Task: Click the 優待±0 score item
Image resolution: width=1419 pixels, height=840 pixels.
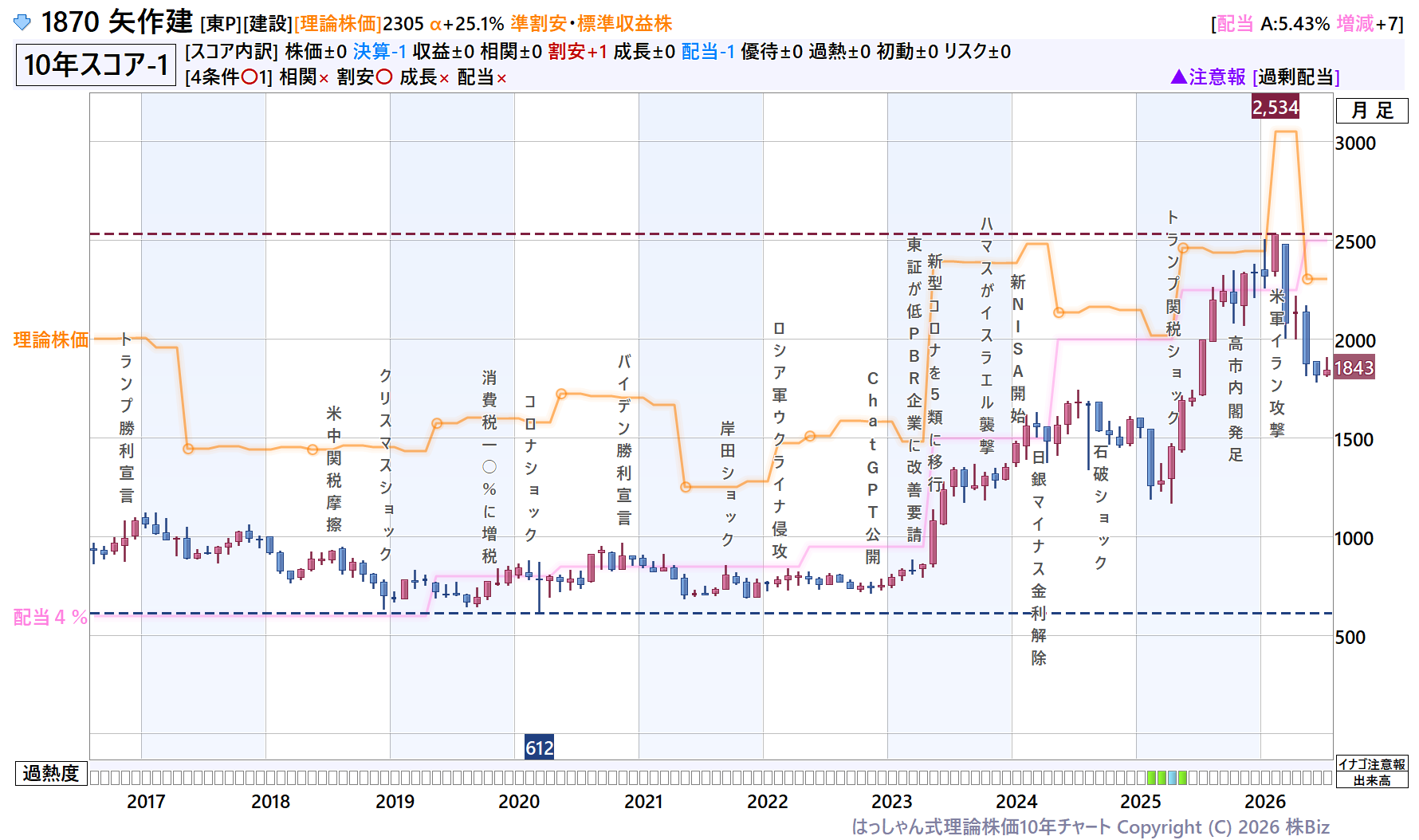Action: 772,52
